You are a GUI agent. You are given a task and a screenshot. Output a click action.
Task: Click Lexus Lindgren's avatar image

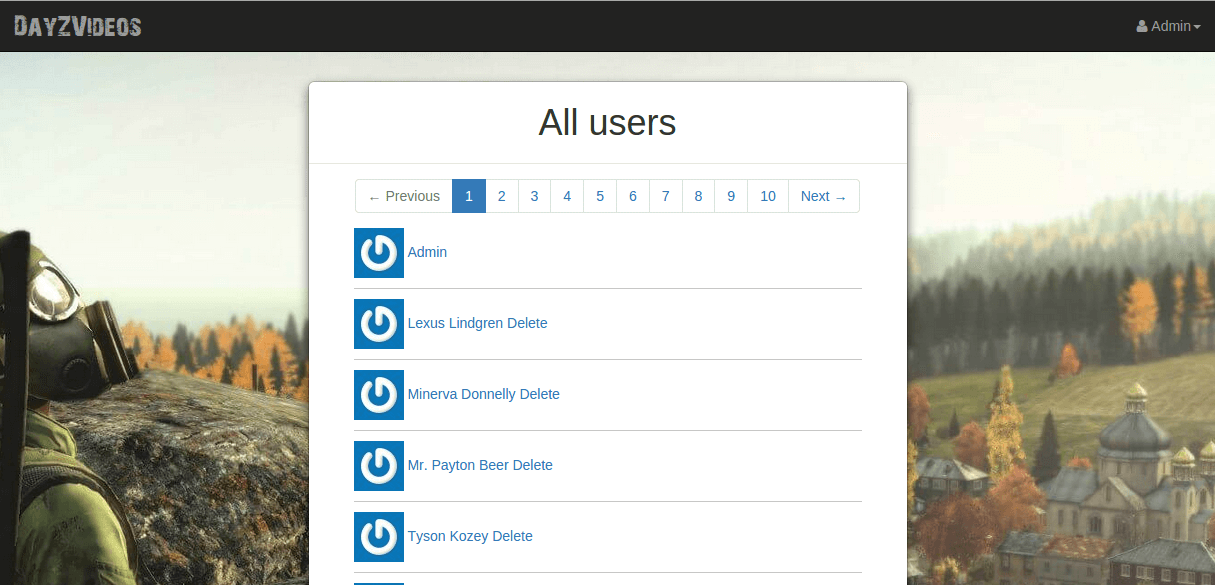pos(379,324)
